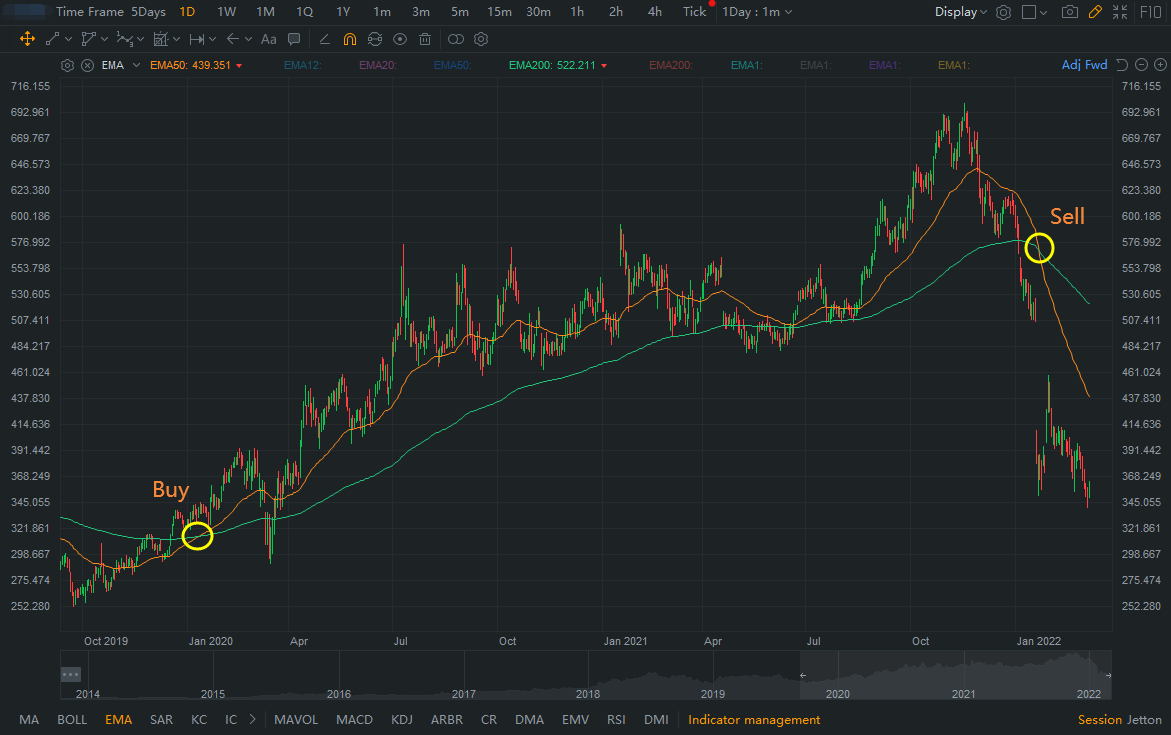Toggle the magnet snapping mode
1171x735 pixels.
pos(350,39)
